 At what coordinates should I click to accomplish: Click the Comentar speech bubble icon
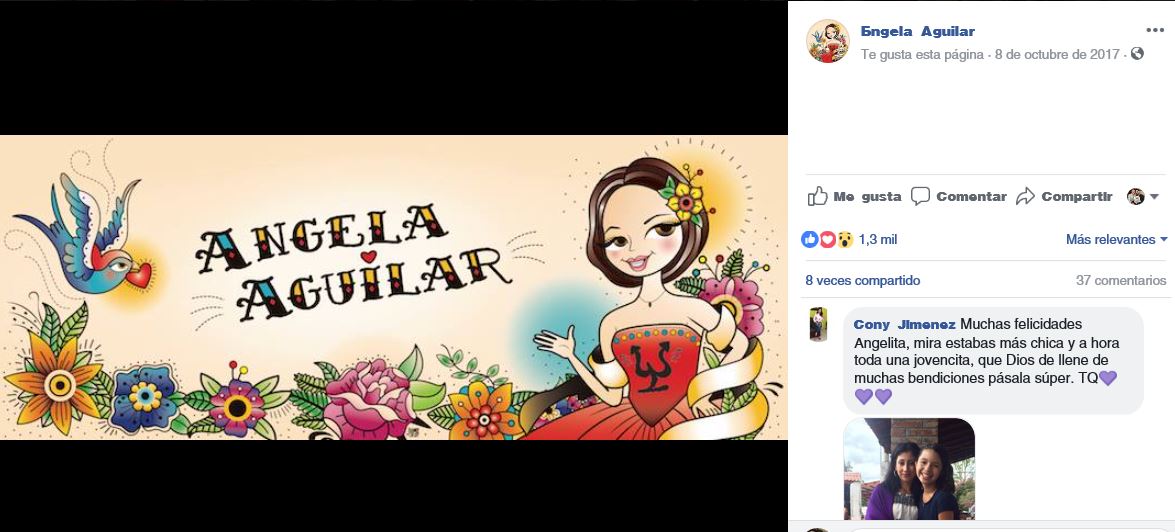click(920, 196)
